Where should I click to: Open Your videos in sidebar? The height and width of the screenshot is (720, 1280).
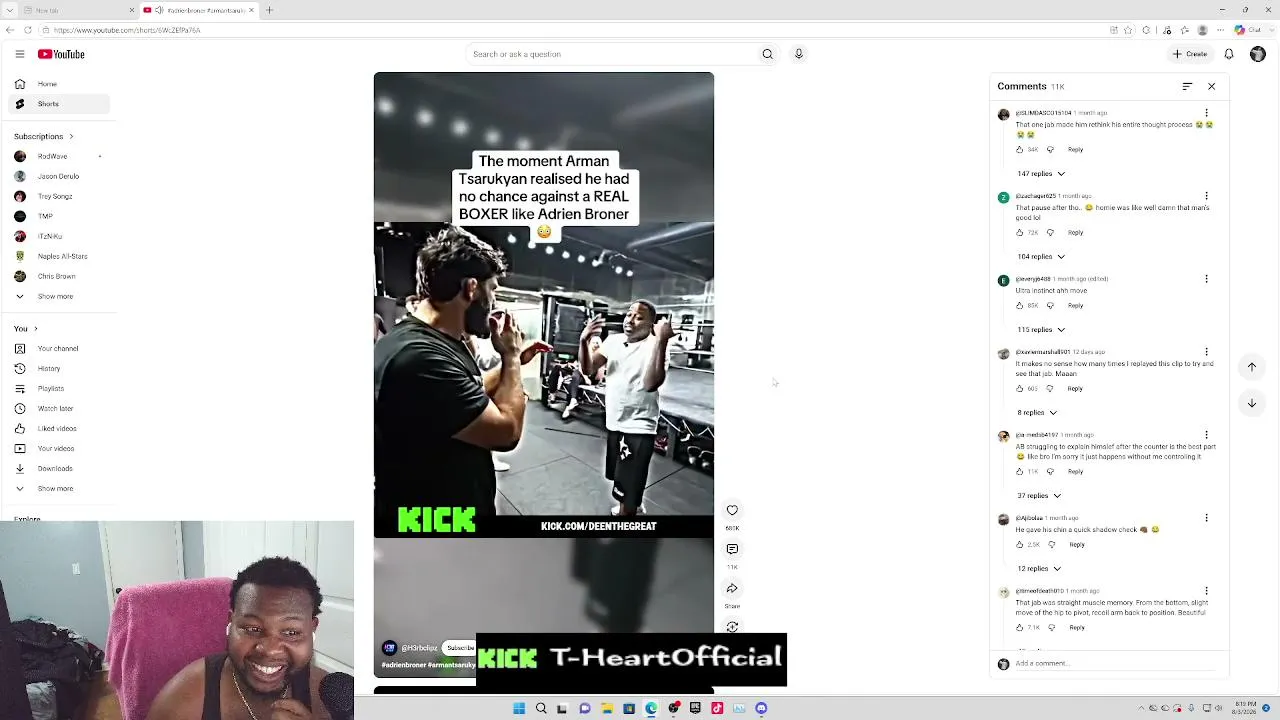[x=59, y=449]
